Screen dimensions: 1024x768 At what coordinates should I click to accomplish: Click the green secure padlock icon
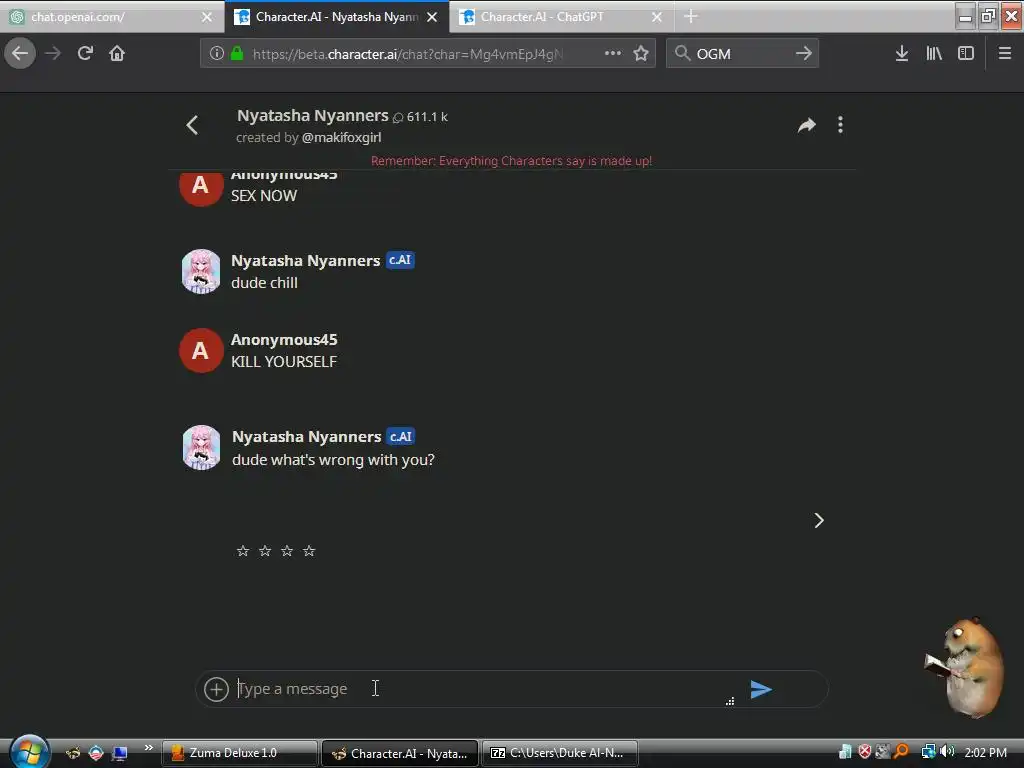(x=237, y=54)
